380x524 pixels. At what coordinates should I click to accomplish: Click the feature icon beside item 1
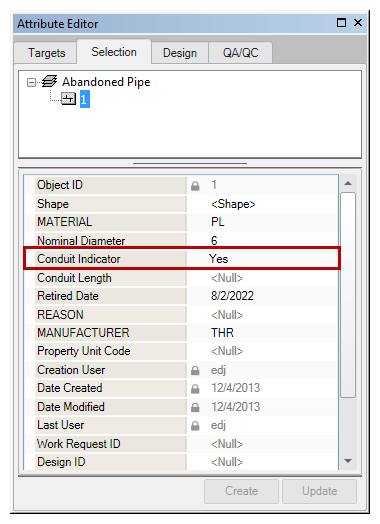pos(69,99)
